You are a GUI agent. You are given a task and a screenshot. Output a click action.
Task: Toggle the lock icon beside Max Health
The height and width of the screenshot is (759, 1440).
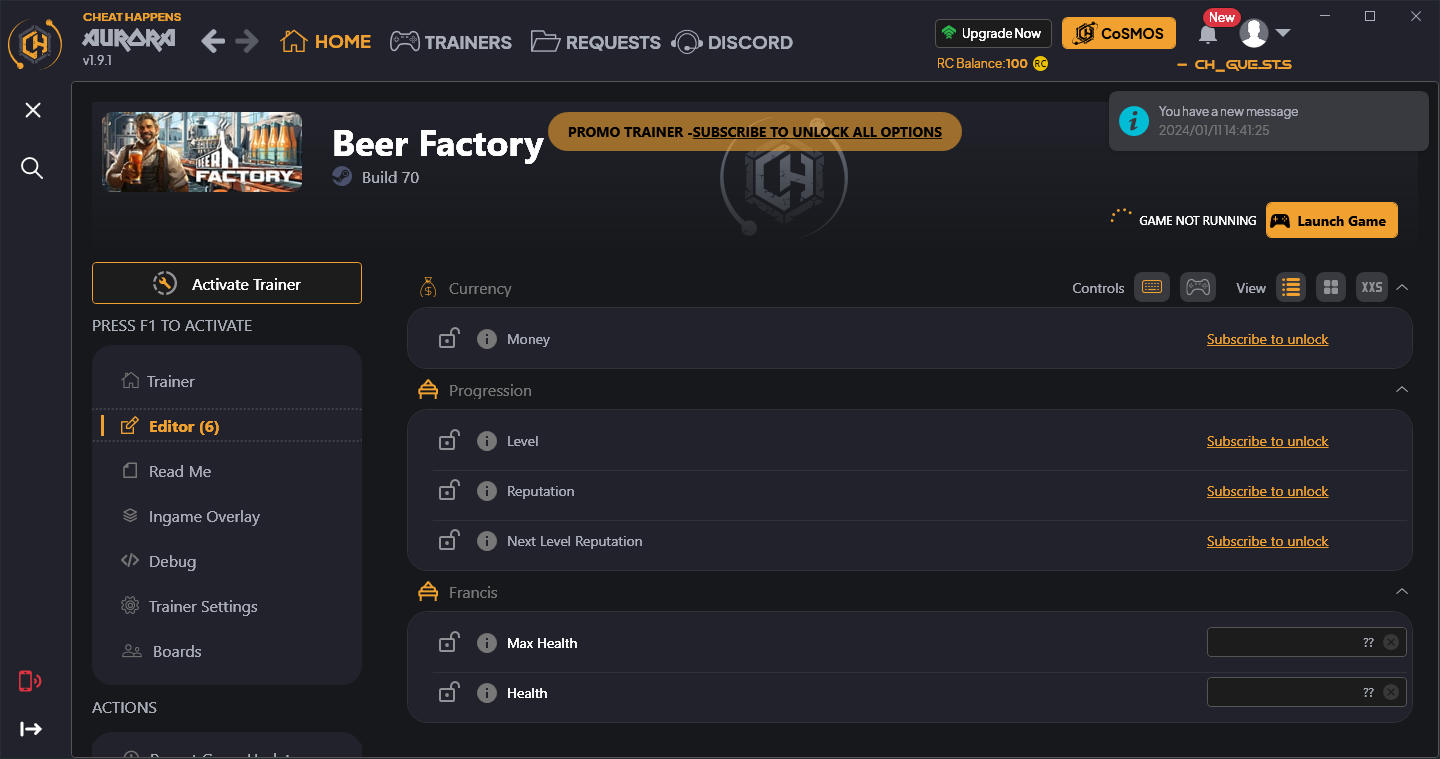[x=448, y=642]
